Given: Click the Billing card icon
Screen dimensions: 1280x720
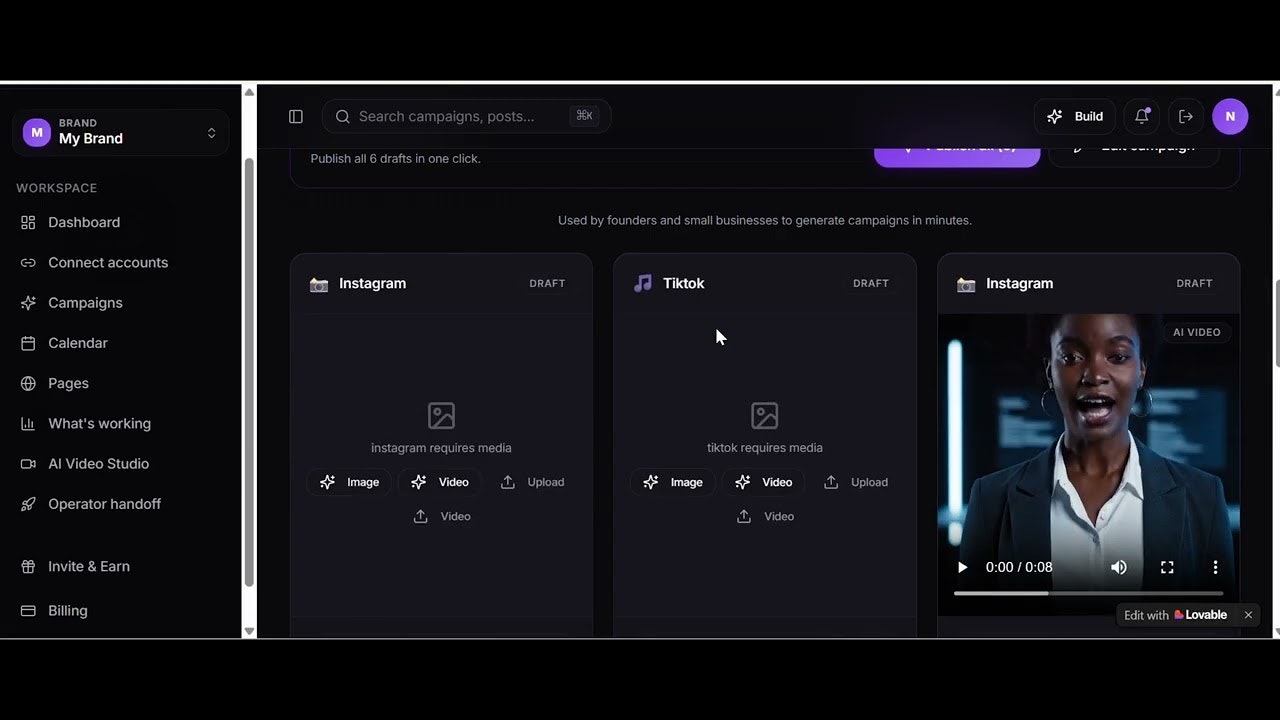Looking at the screenshot, I should [28, 610].
